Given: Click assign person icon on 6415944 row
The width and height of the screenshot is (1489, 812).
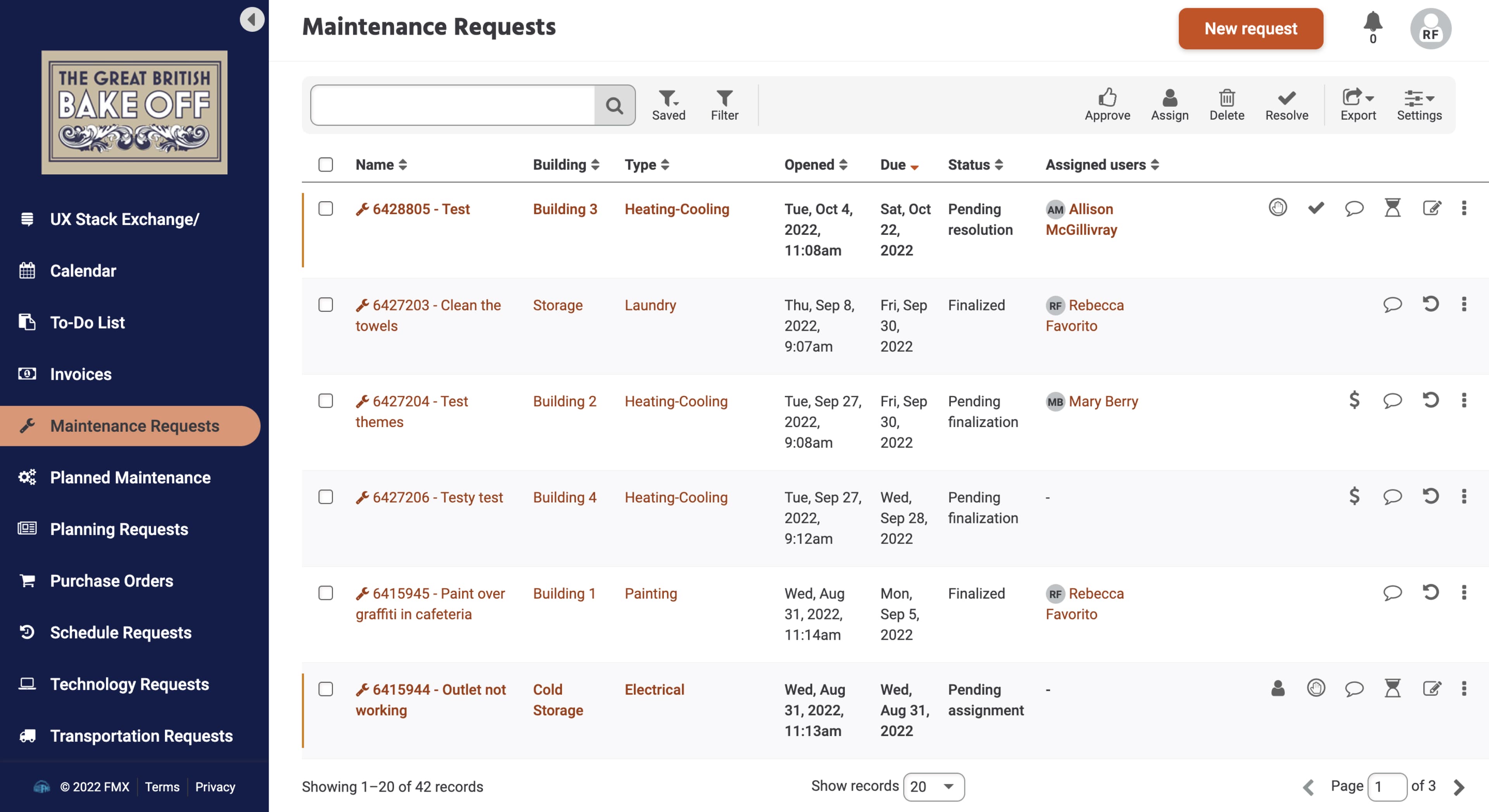Looking at the screenshot, I should click(x=1277, y=688).
